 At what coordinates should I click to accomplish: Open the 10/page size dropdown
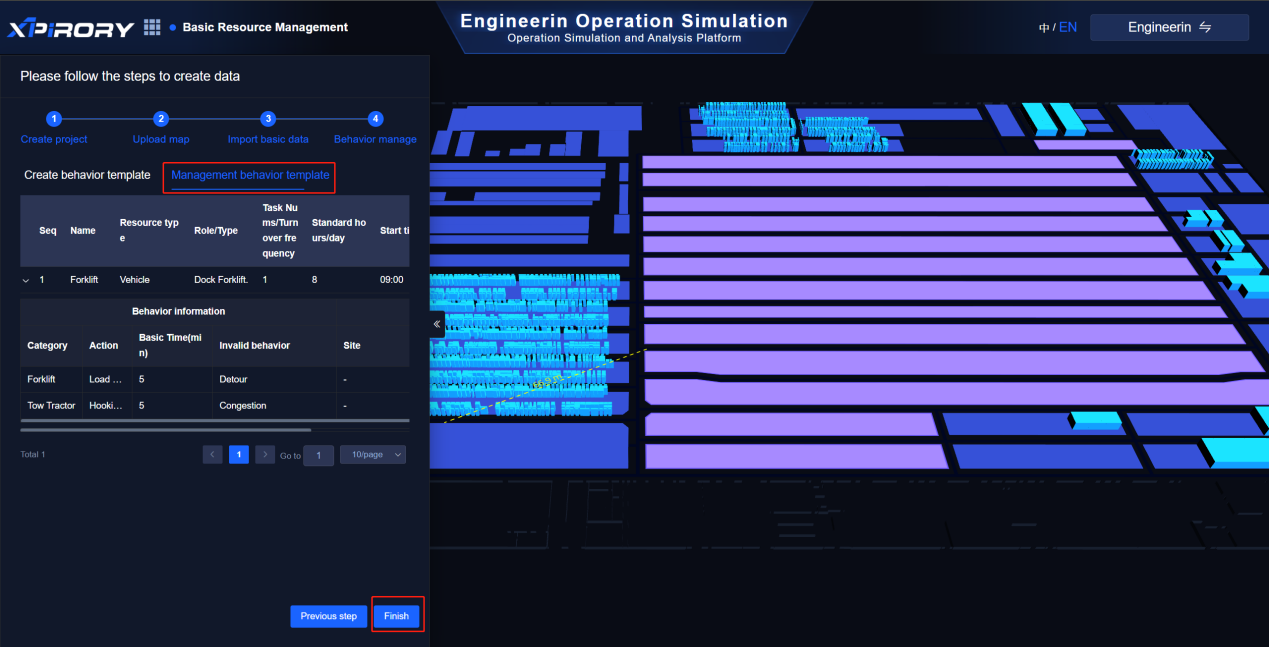click(372, 455)
